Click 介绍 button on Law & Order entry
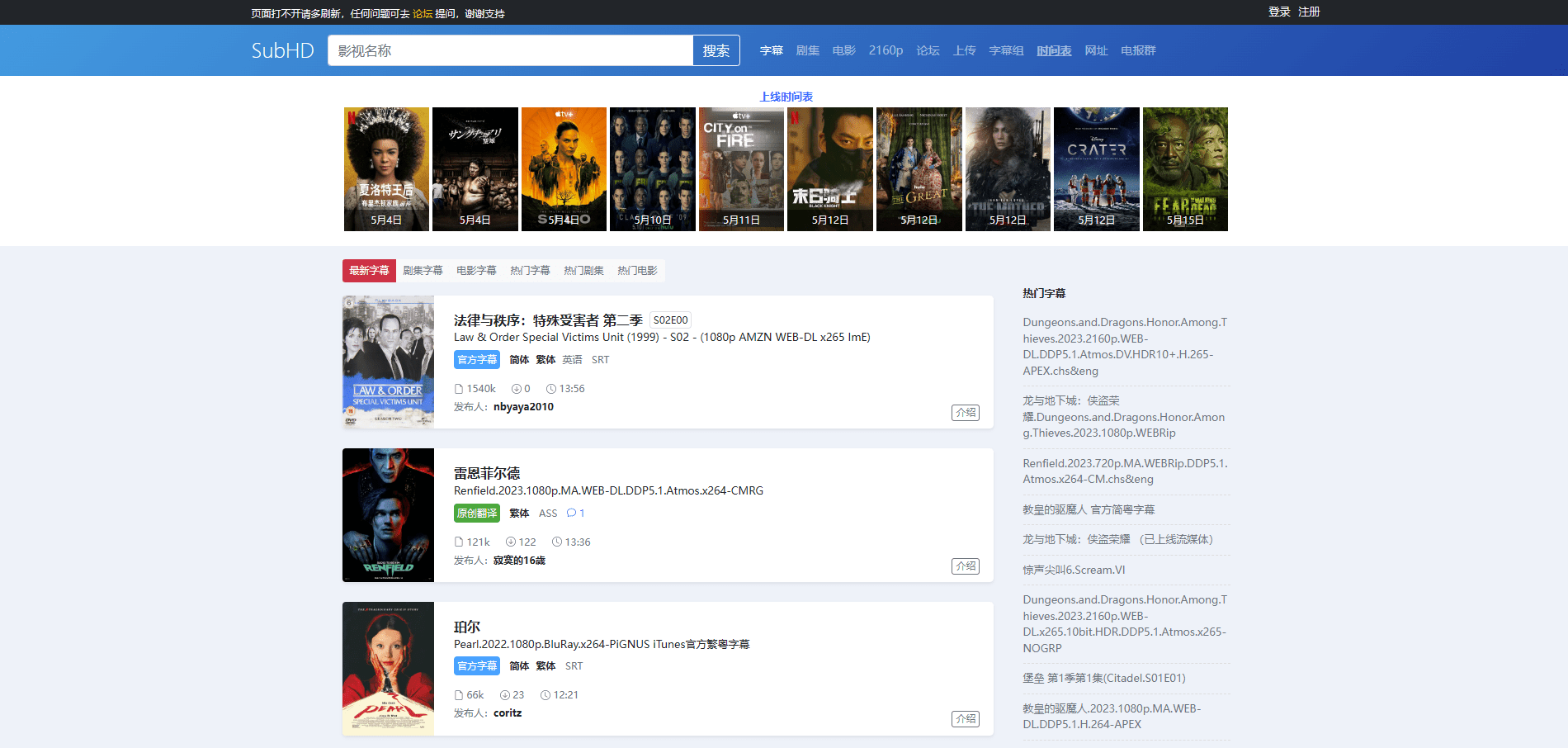 click(x=966, y=413)
